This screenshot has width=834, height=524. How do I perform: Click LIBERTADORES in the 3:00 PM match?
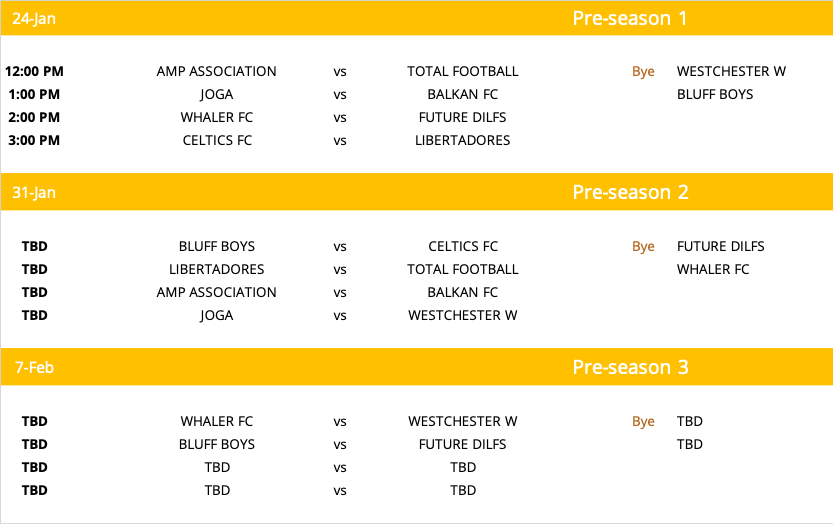pyautogui.click(x=463, y=140)
